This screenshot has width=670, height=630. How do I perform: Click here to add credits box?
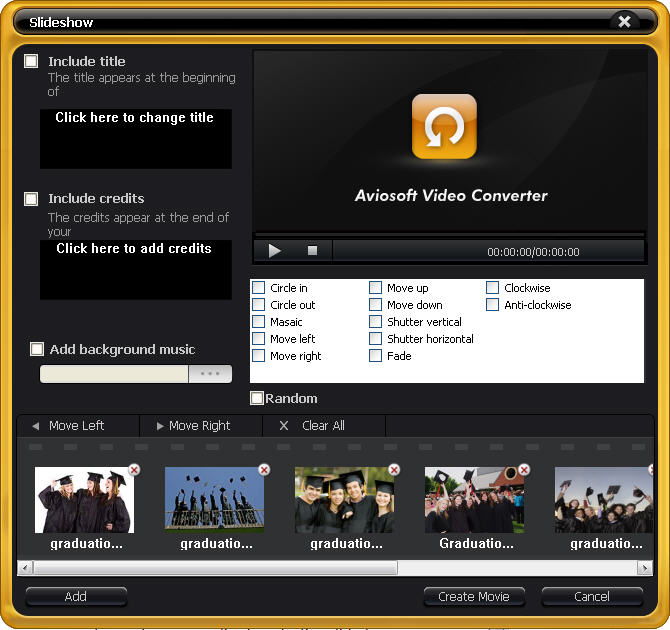pyautogui.click(x=136, y=269)
